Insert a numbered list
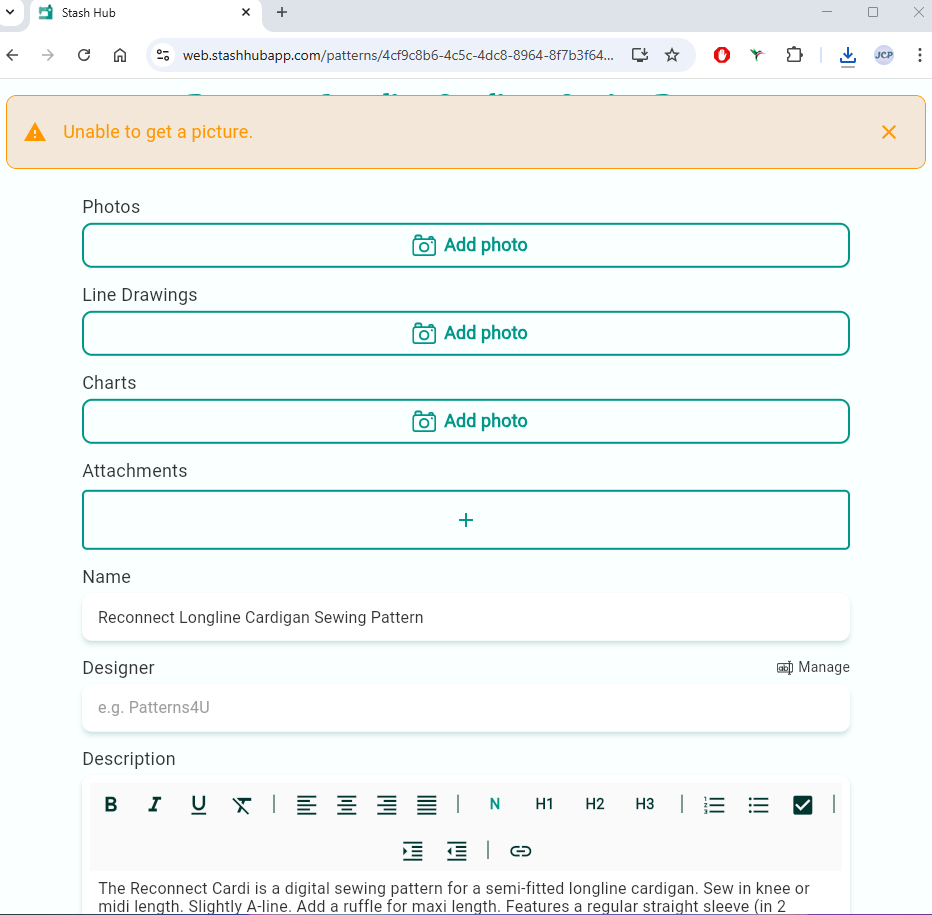The height and width of the screenshot is (915, 932). [714, 804]
